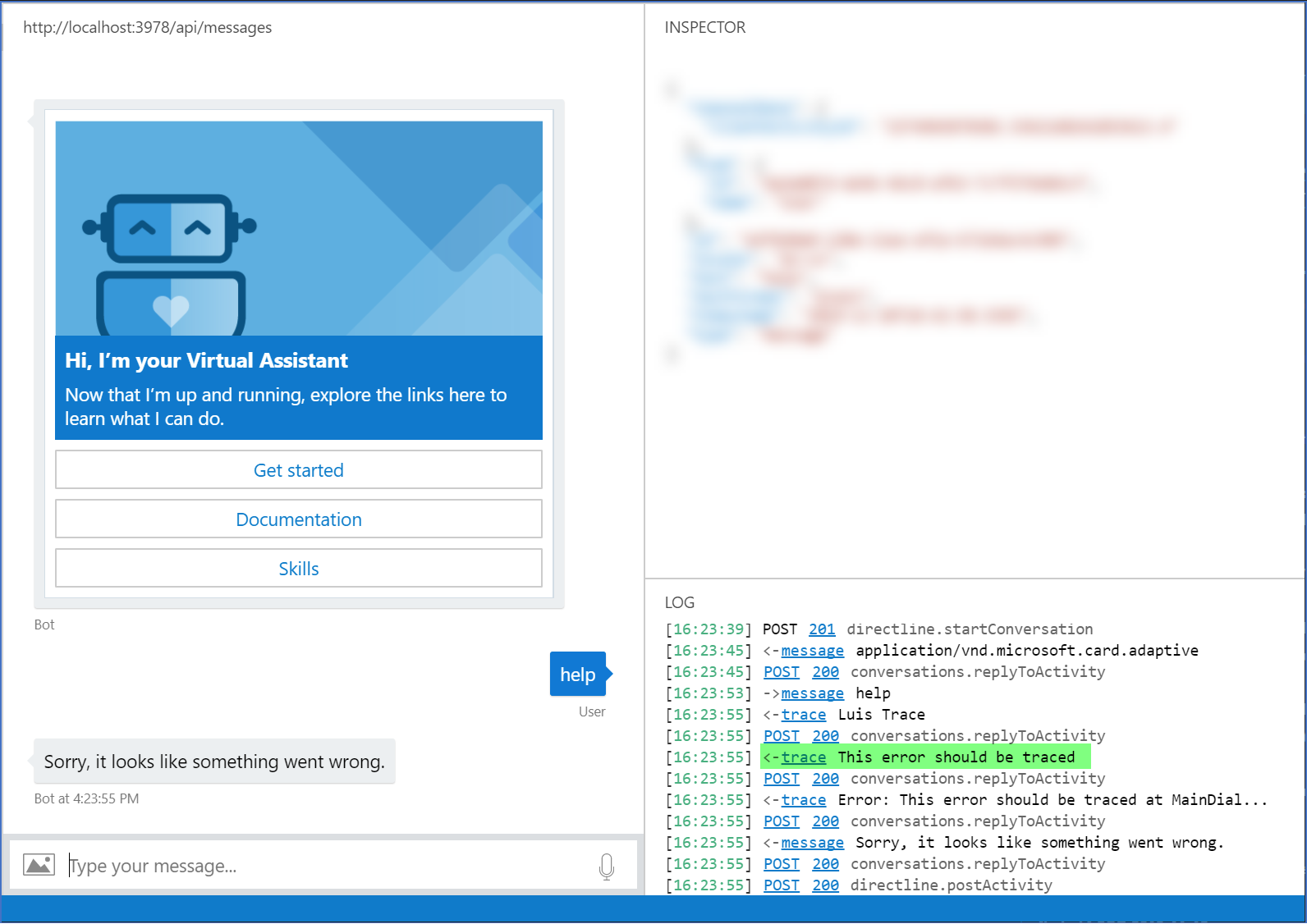Click the Skills button

pos(299,569)
